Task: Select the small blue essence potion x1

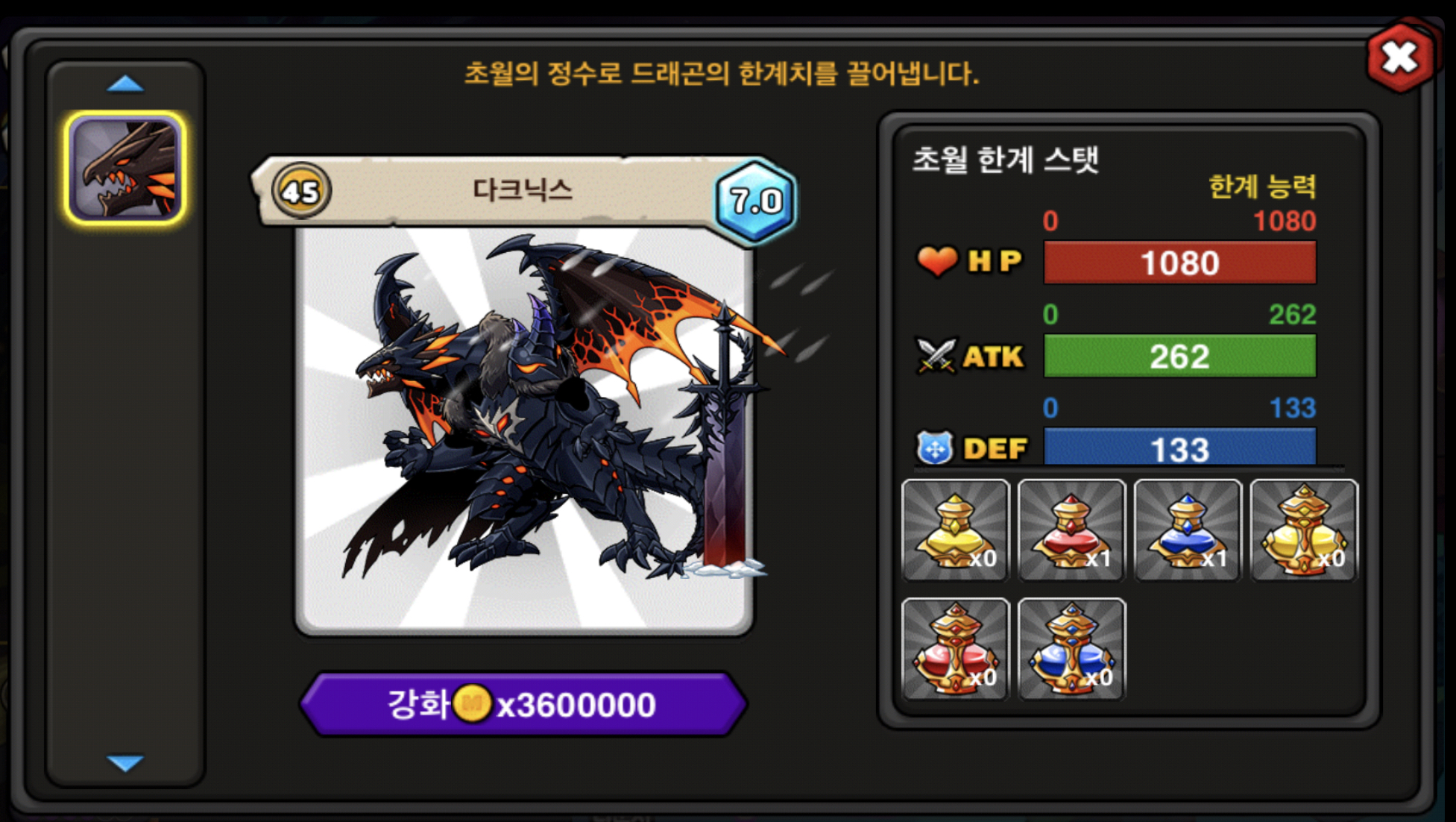Action: tap(1188, 530)
